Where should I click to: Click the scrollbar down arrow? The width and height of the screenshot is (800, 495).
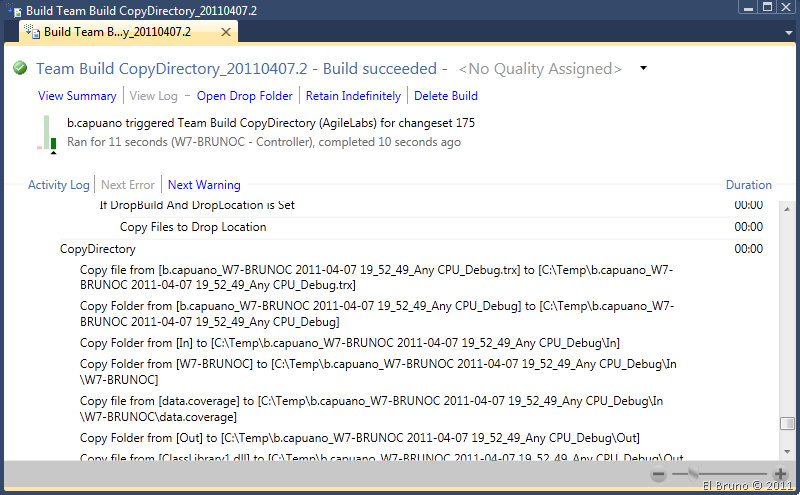pos(788,451)
